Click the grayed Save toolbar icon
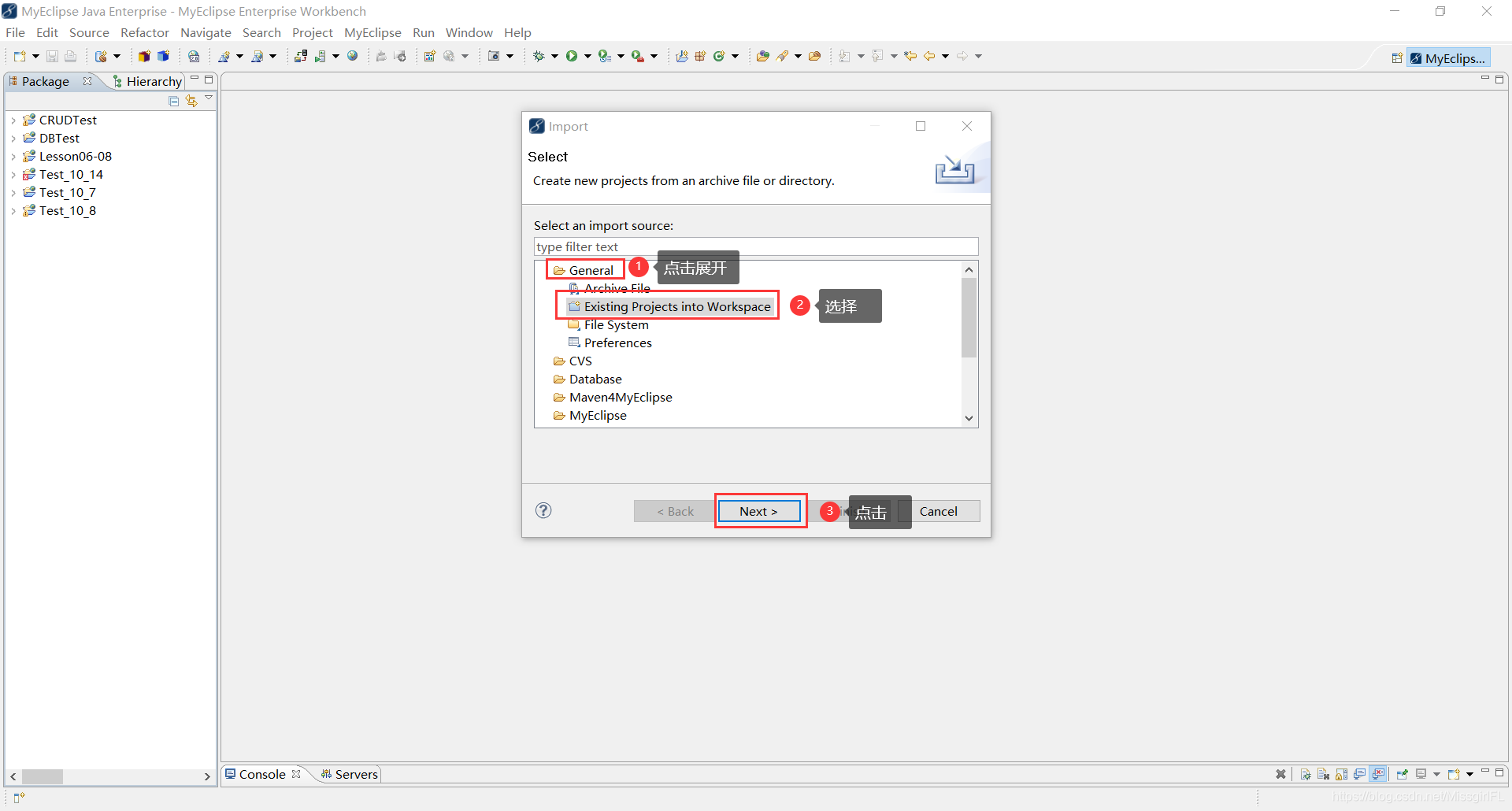Viewport: 1512px width, 811px height. tap(52, 56)
